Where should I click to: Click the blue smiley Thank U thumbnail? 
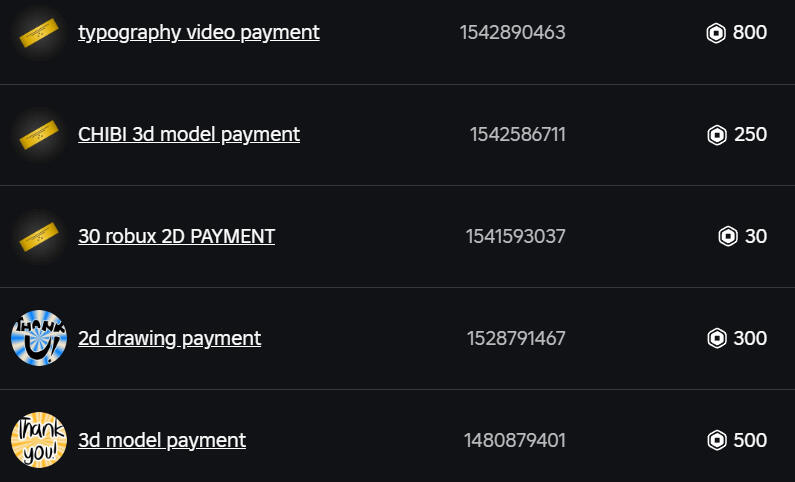(x=39, y=338)
